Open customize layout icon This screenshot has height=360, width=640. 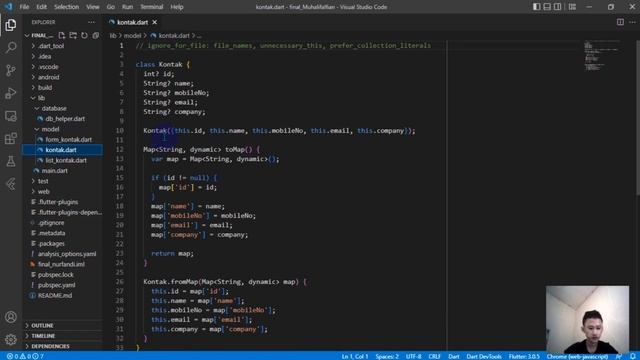572,7
